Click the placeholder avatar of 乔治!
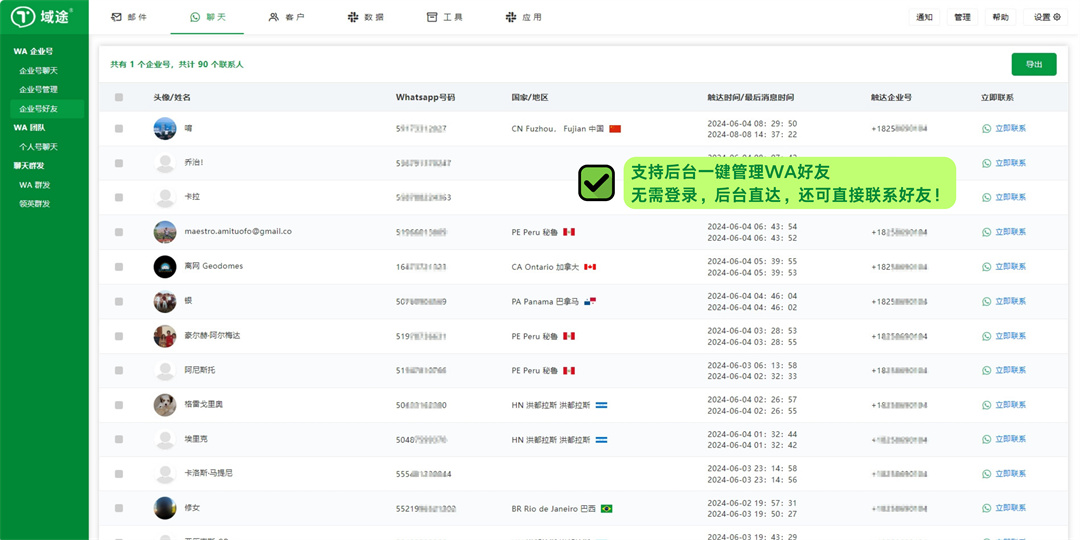The height and width of the screenshot is (540, 1080). click(165, 163)
